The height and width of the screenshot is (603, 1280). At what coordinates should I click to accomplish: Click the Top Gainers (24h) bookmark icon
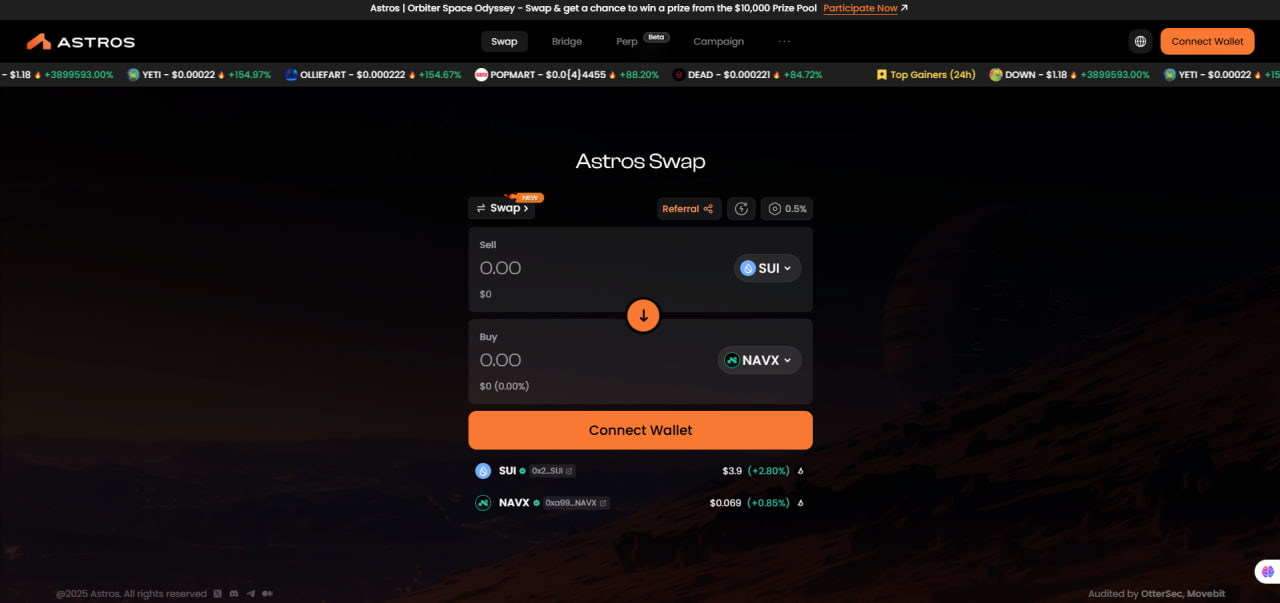882,75
